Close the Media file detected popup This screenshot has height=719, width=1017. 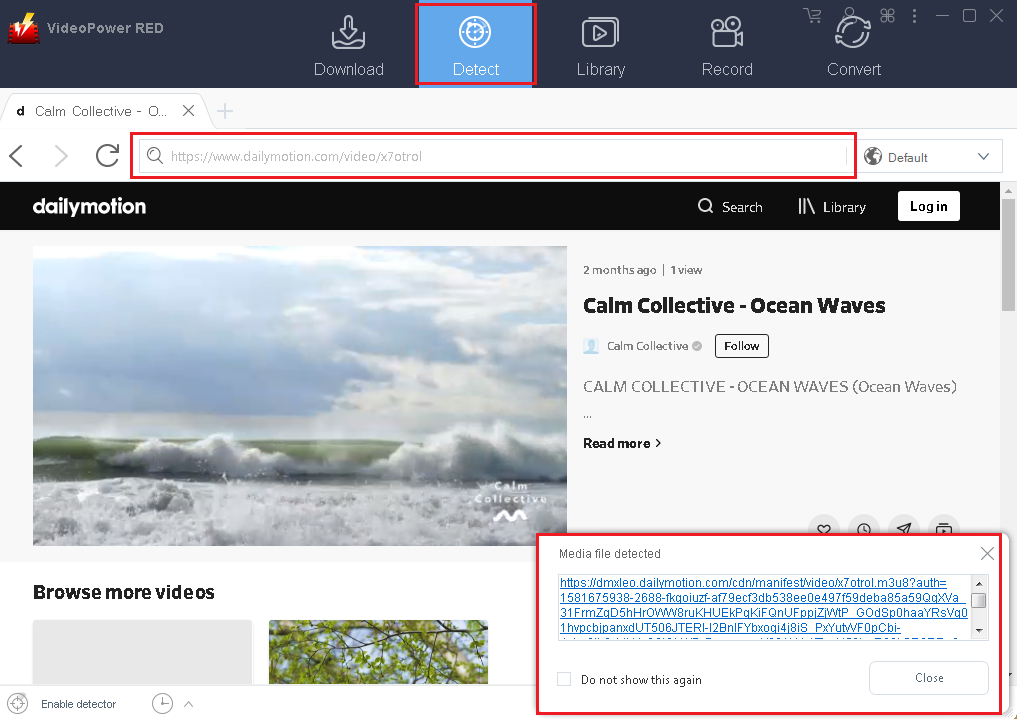987,553
